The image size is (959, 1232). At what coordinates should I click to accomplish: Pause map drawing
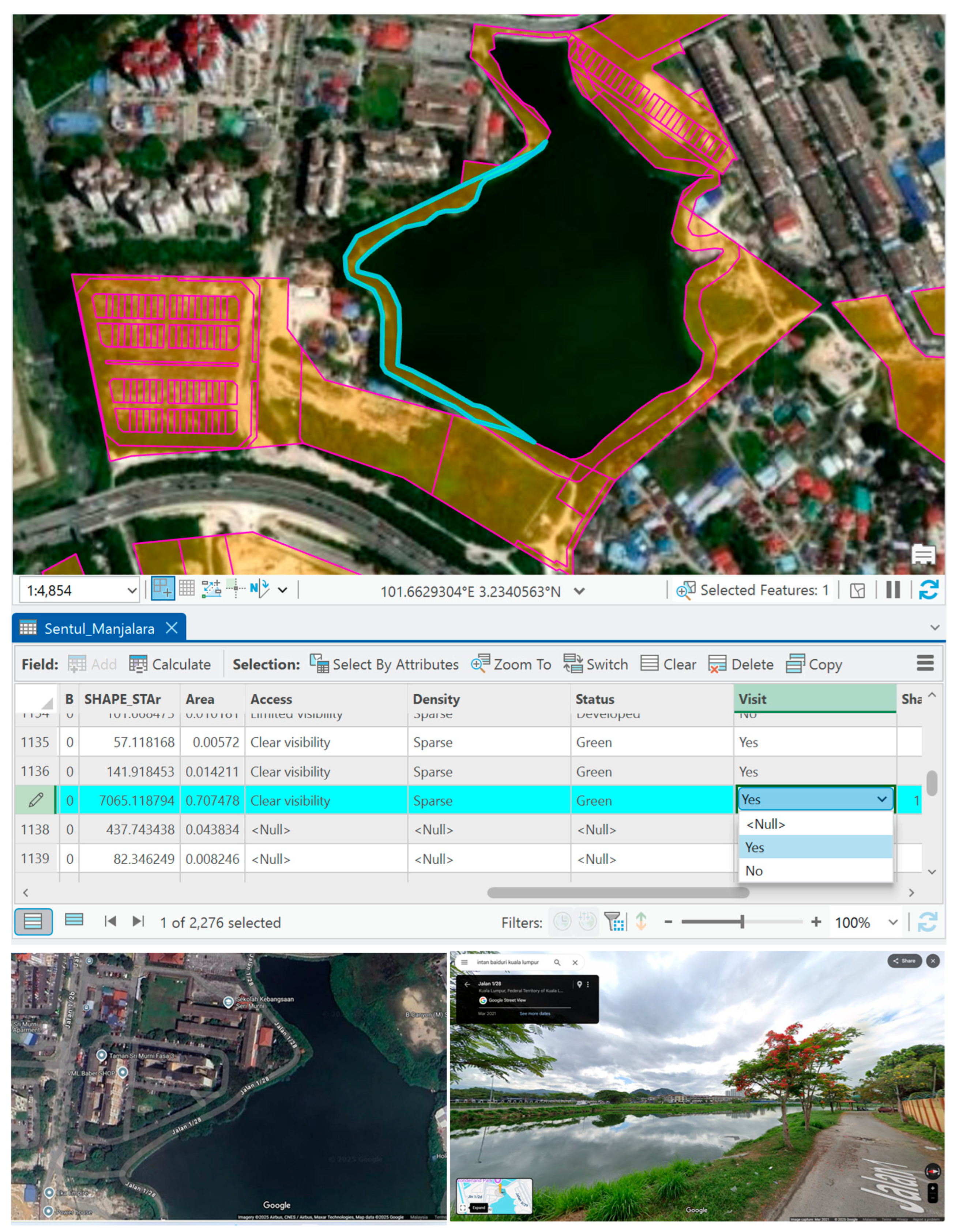(893, 590)
